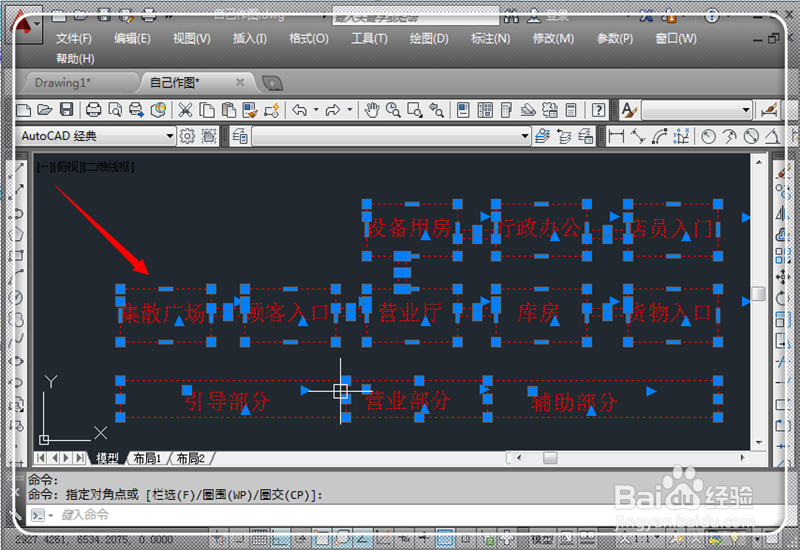Click the new drawing tab button
Image resolution: width=800 pixels, height=550 pixels.
click(x=272, y=83)
